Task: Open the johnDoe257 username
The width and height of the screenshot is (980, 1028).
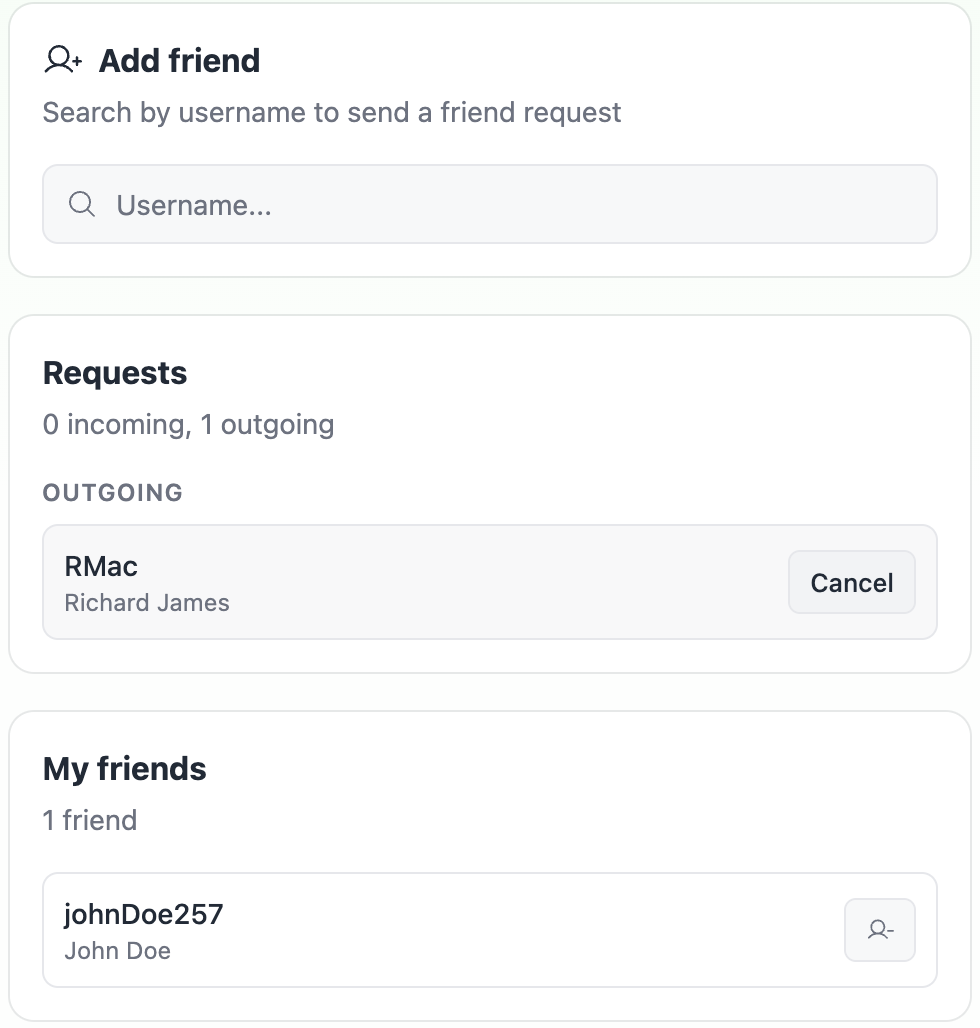Action: click(x=143, y=914)
